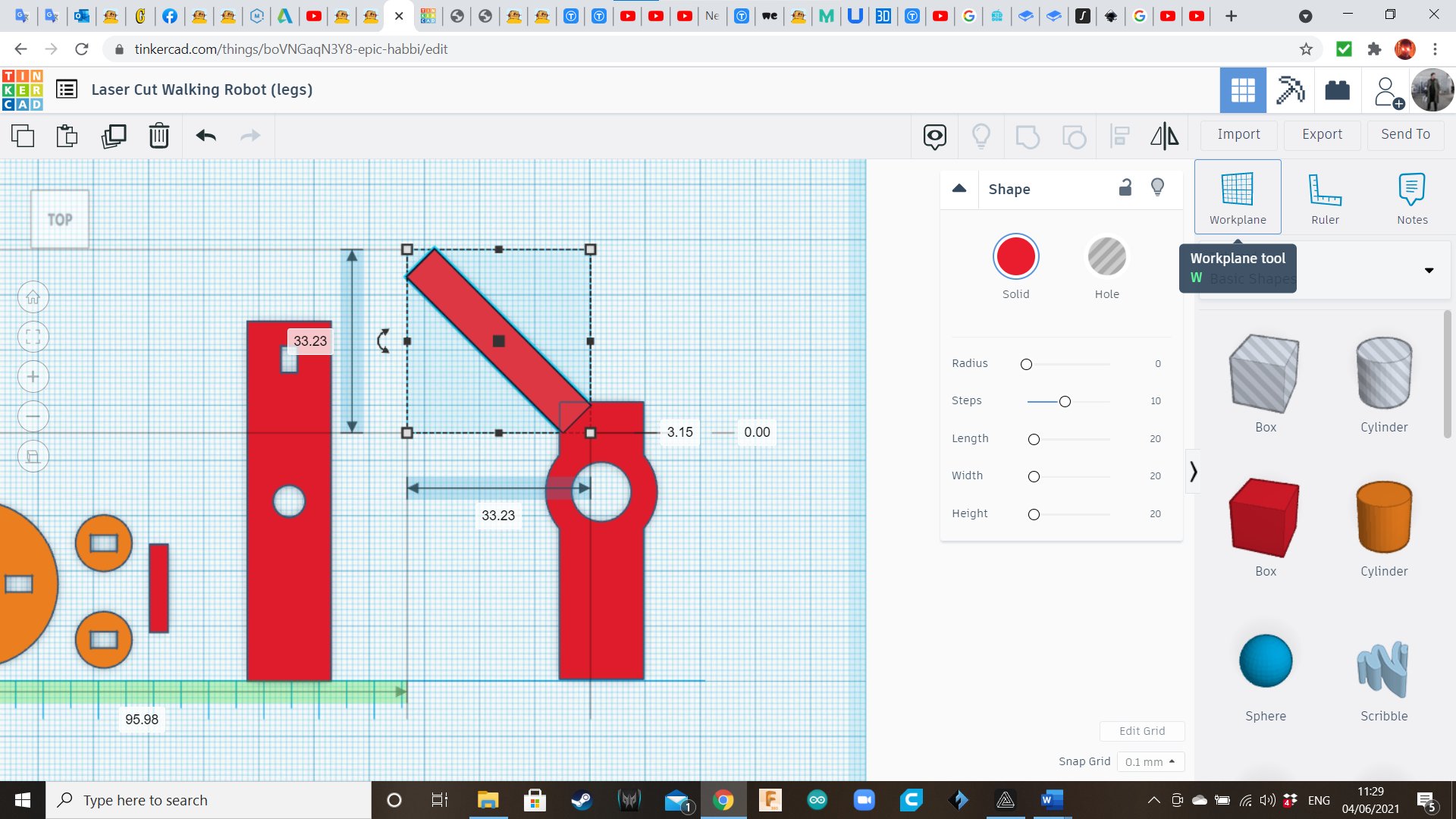Screen dimensions: 1456x819
Task: Select the Mirror tool icon
Action: (1164, 136)
